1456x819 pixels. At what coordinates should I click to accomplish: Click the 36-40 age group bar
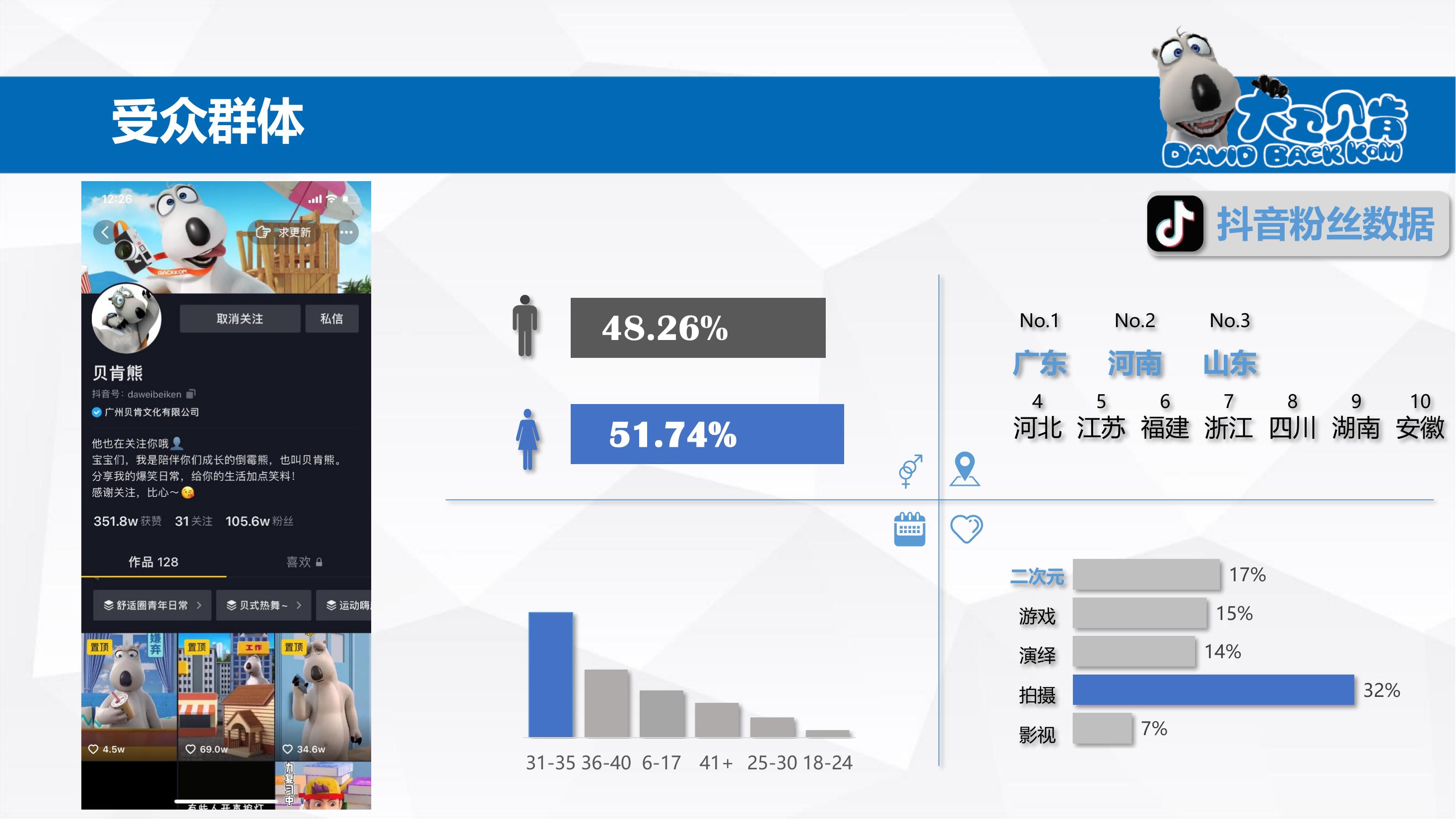(606, 703)
